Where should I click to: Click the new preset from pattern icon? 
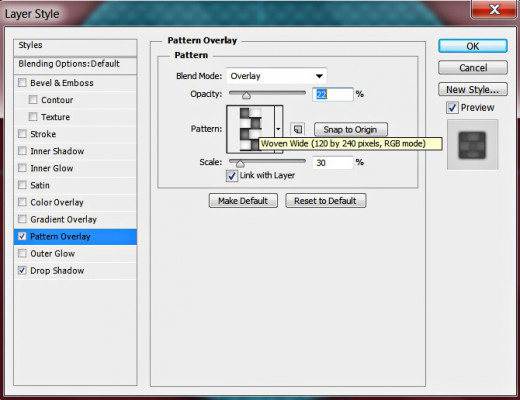click(297, 129)
